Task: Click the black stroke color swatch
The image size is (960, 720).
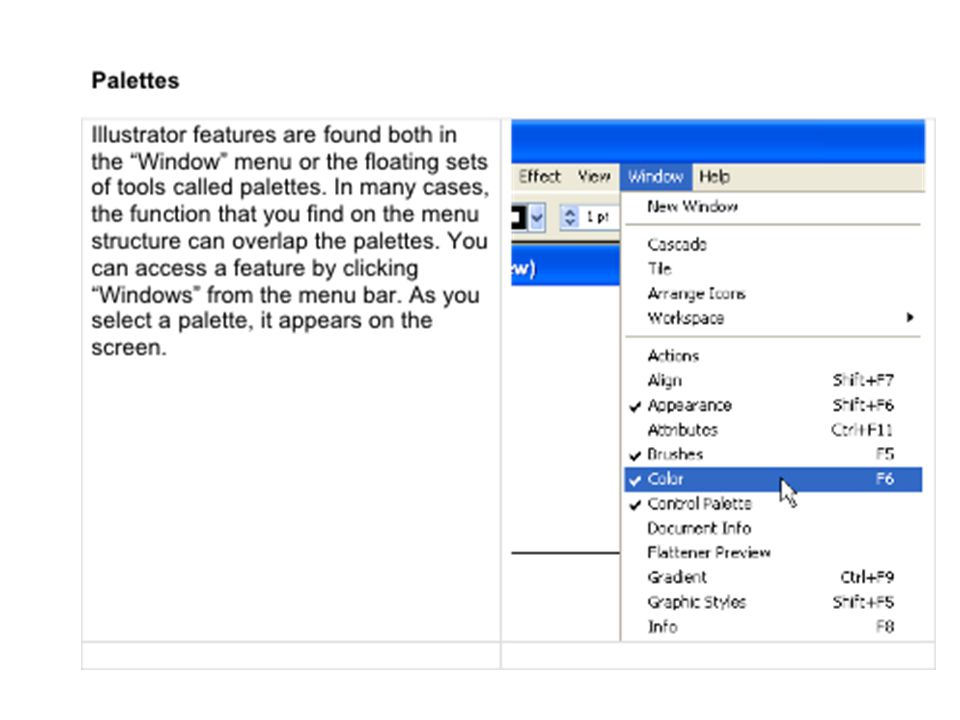Action: [x=519, y=217]
